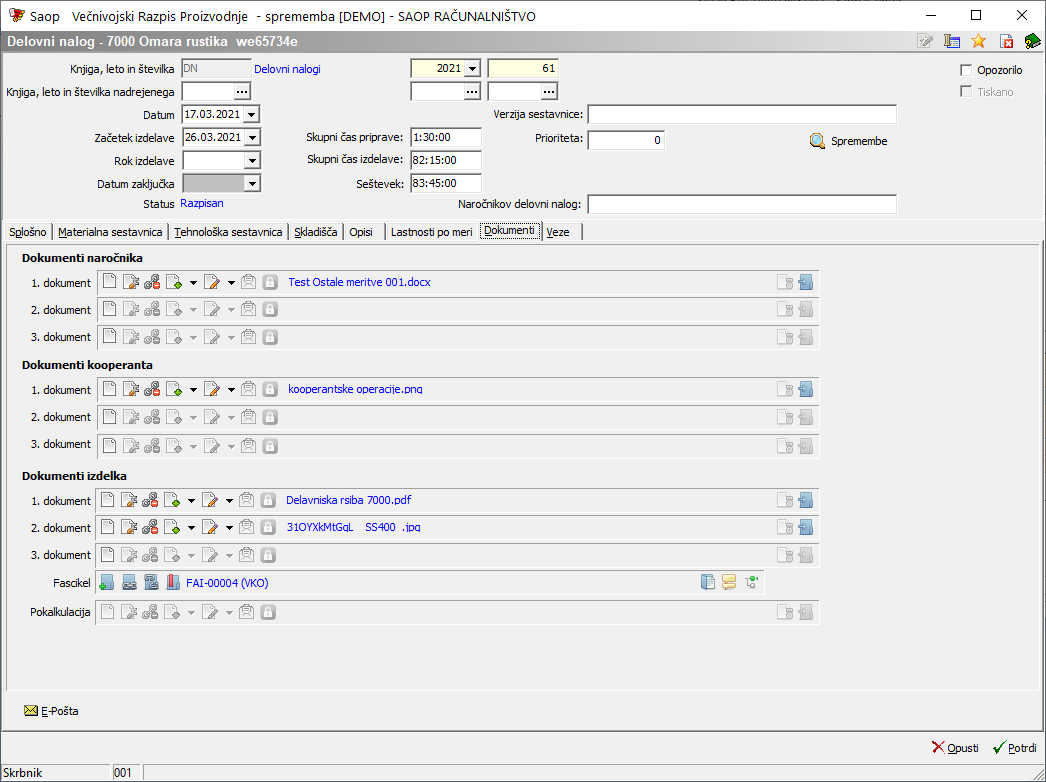Open the form settings icon beside the star
1046x782 pixels.
[951, 41]
